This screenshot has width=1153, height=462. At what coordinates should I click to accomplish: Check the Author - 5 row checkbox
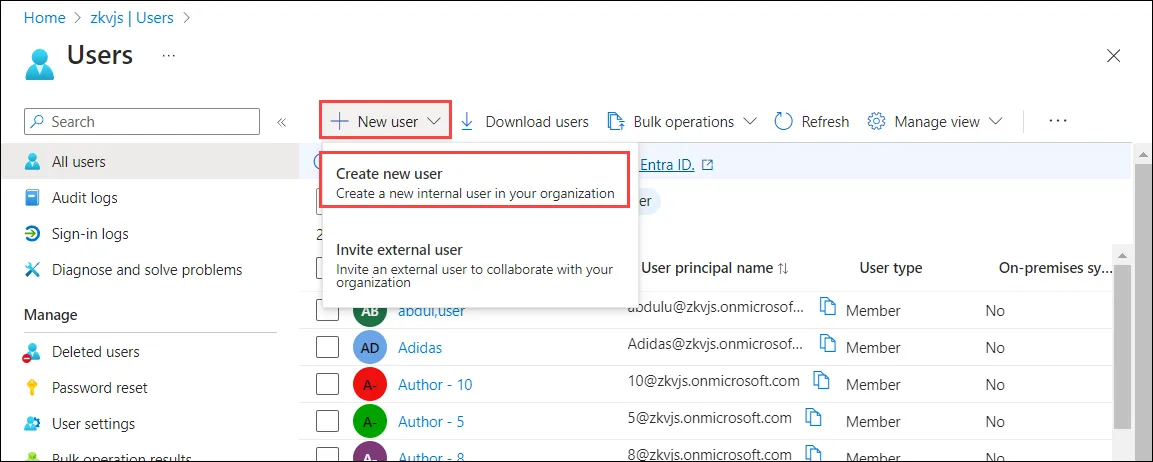[327, 421]
